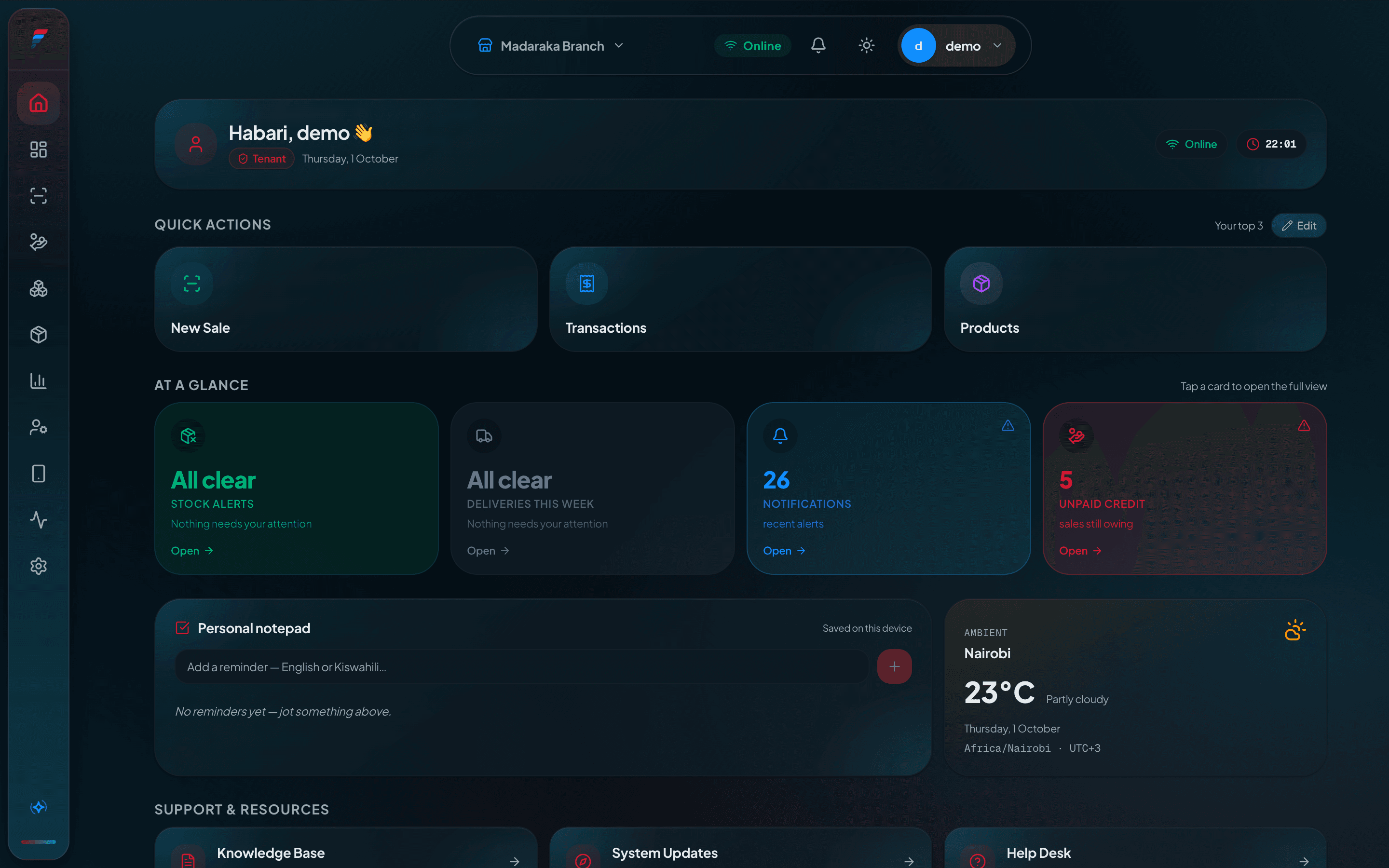The height and width of the screenshot is (868, 1389).
Task: Open the settings gear icon in the sidebar
Action: click(39, 567)
